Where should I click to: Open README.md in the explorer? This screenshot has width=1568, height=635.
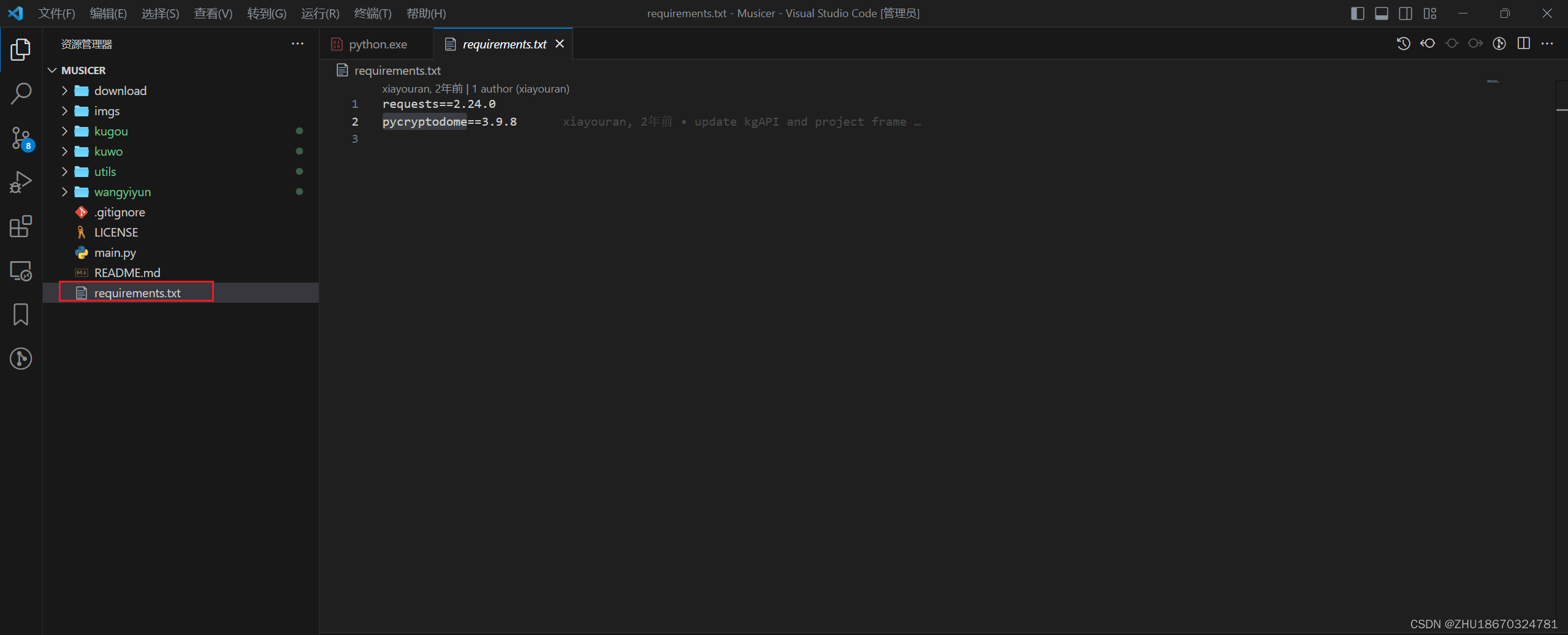181,273
